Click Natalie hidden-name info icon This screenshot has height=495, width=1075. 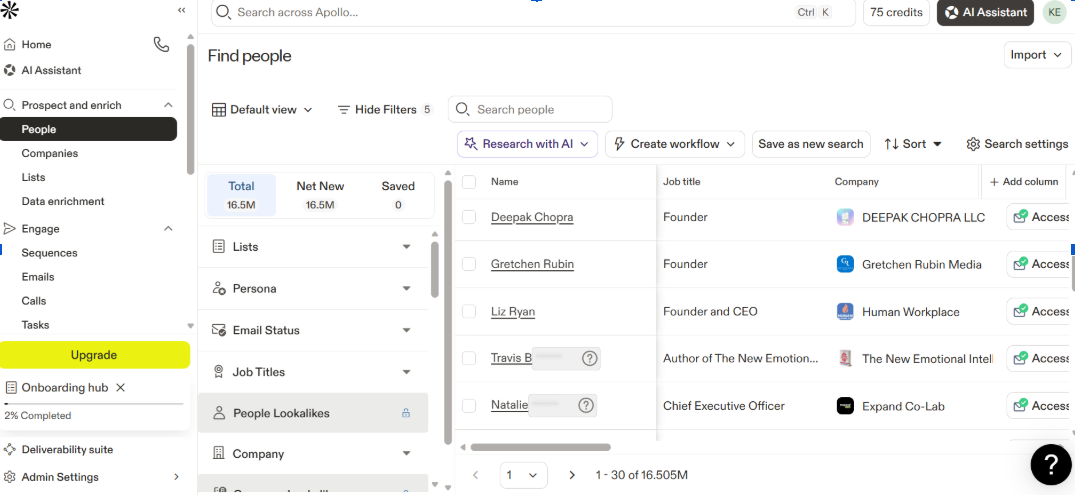pyautogui.click(x=585, y=405)
